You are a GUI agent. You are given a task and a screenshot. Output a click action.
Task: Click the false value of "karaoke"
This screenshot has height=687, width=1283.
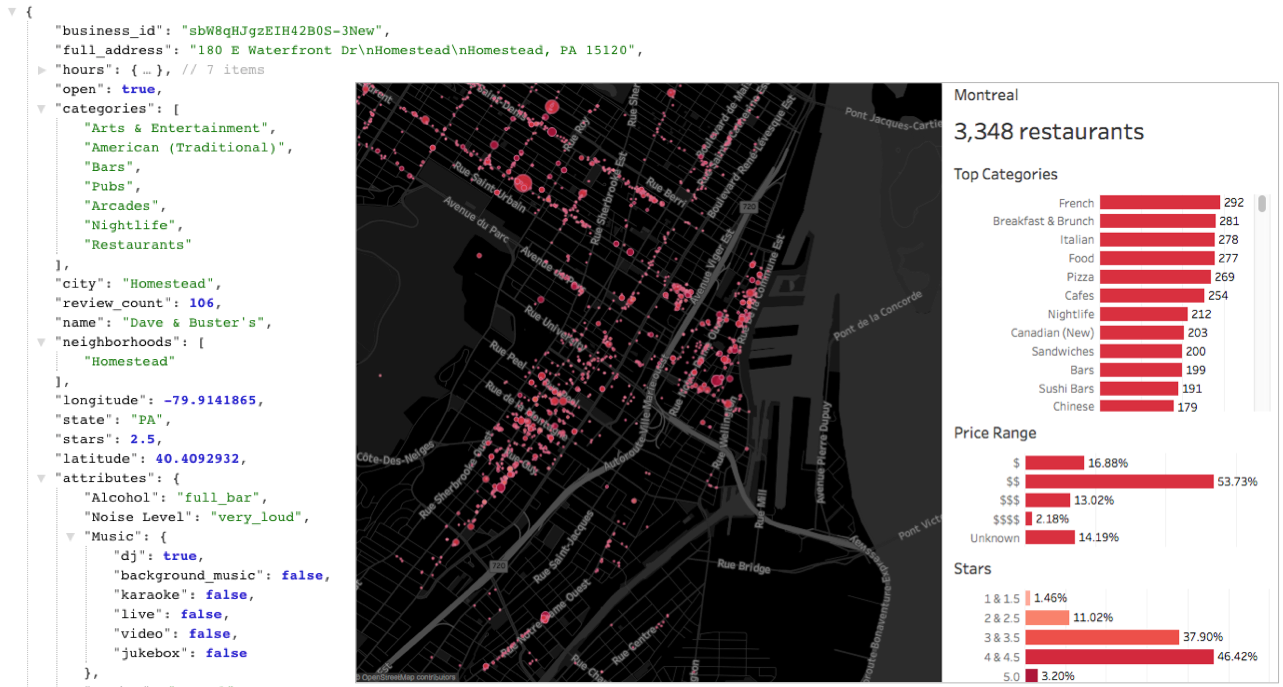coord(226,595)
